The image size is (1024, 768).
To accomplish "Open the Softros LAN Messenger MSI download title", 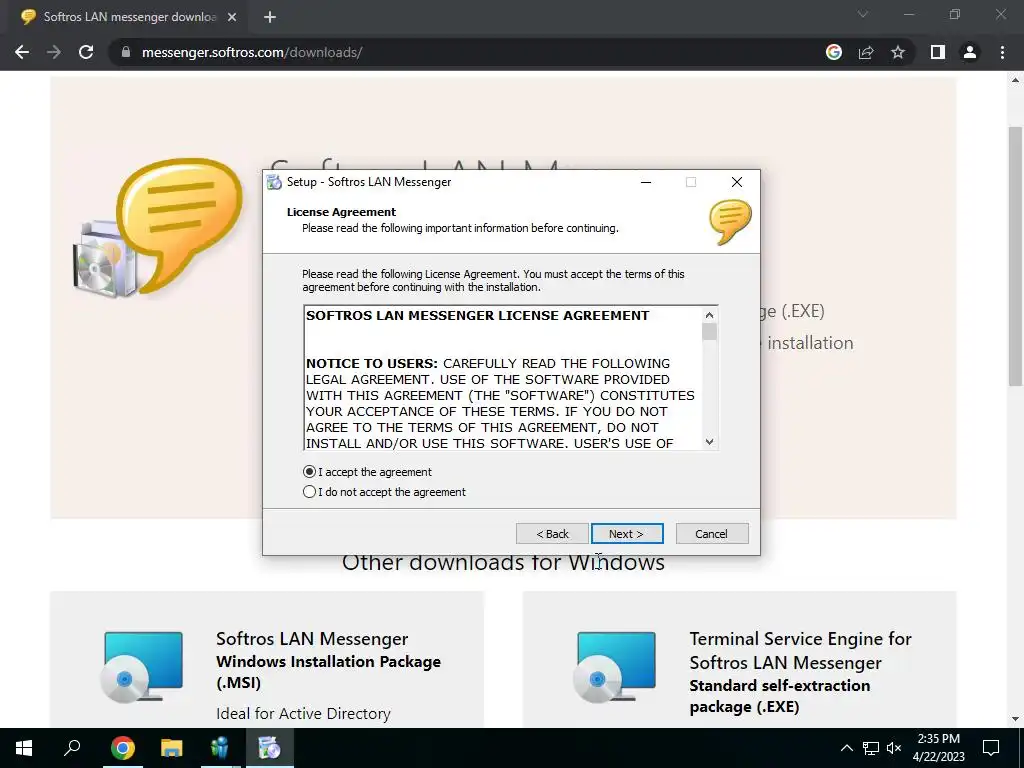I will point(312,639).
